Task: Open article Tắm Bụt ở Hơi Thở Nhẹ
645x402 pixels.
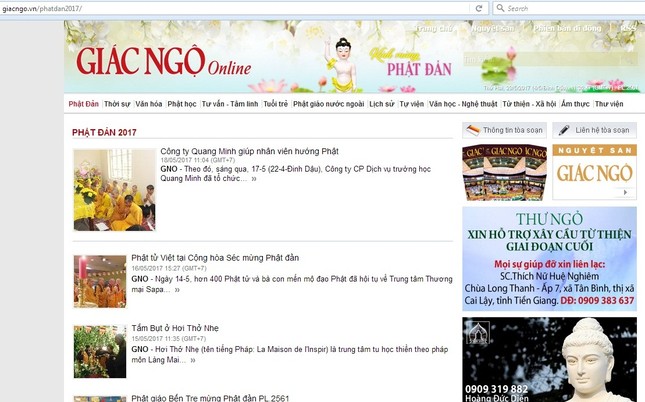Action: [x=175, y=328]
